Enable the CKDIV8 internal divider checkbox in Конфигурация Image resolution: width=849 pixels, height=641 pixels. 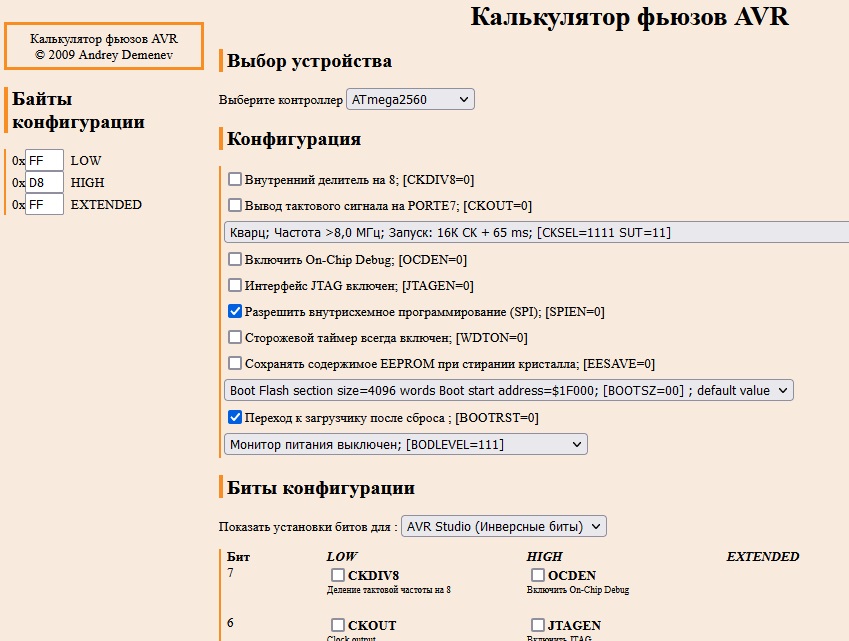(234, 179)
